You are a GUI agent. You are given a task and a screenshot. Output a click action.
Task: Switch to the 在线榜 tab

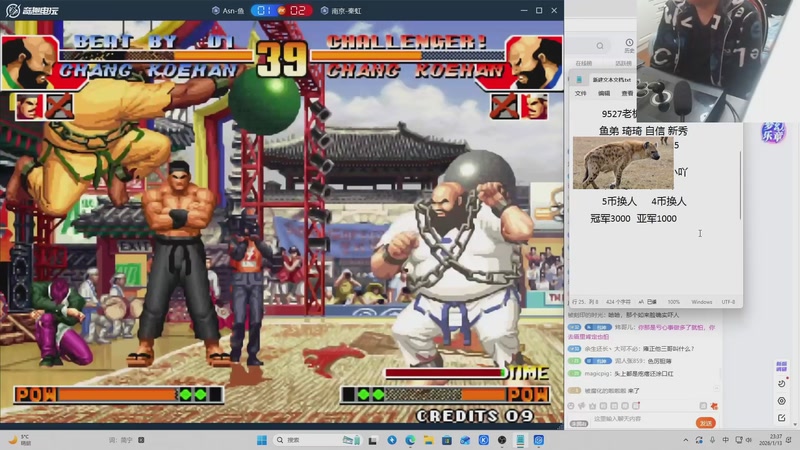tap(584, 63)
